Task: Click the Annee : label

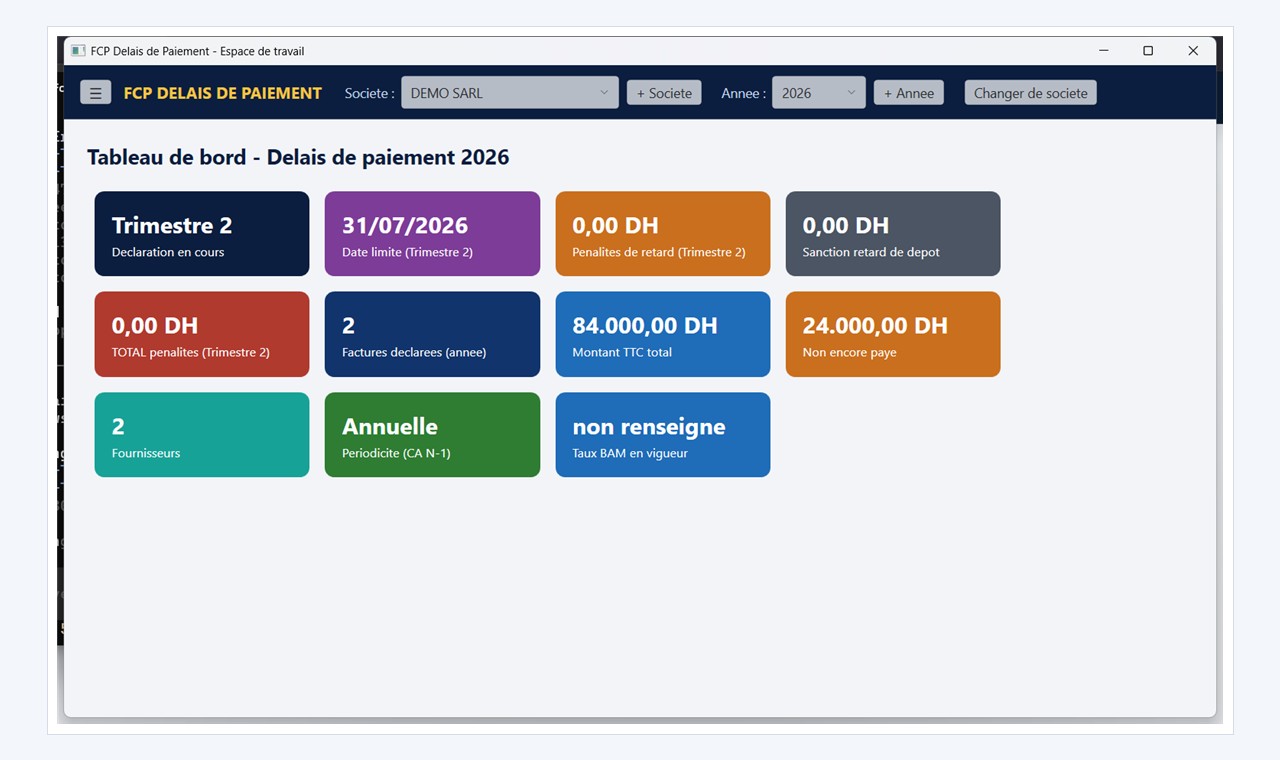Action: [x=744, y=93]
